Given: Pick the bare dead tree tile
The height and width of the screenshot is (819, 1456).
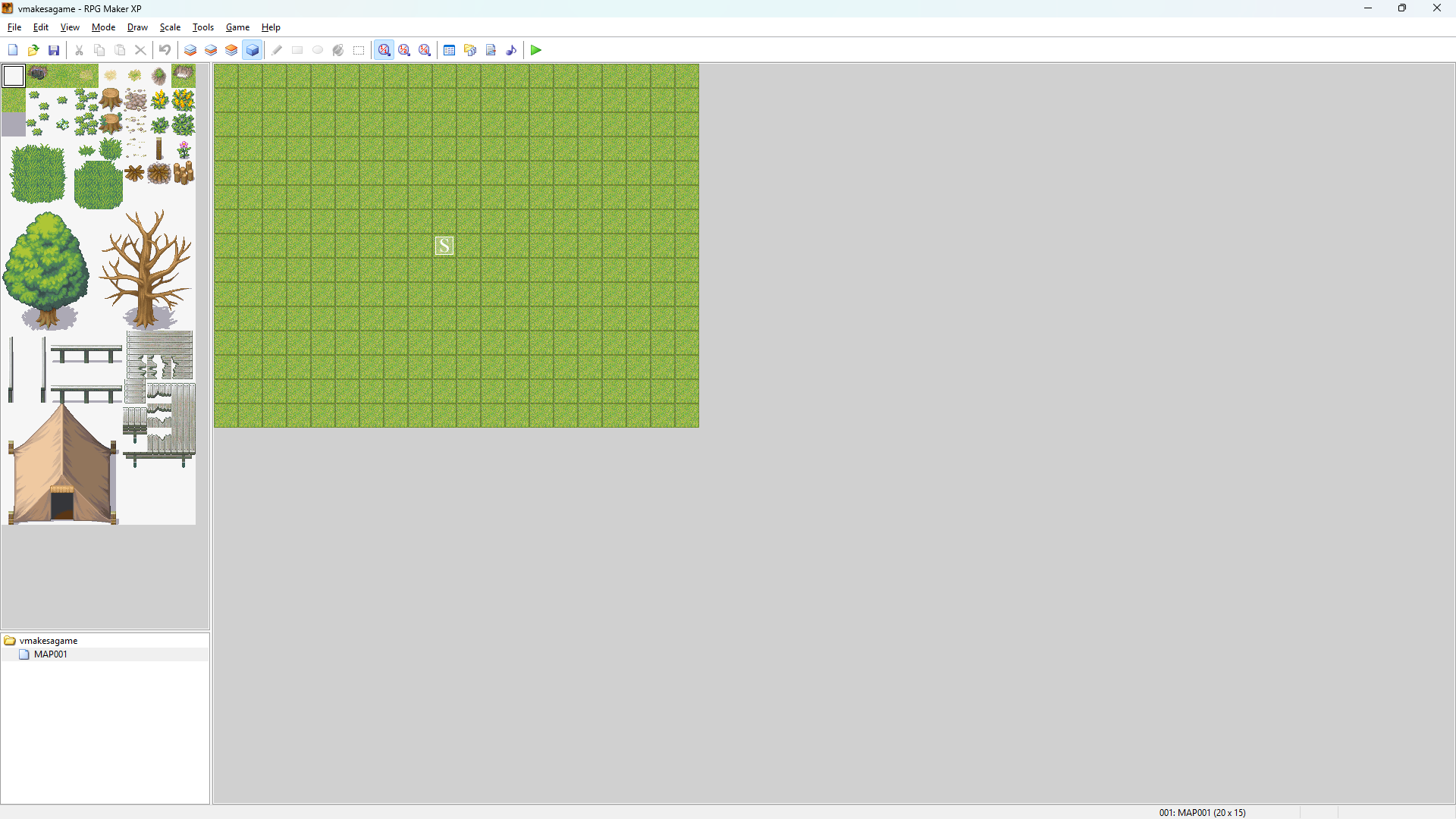Looking at the screenshot, I should tap(146, 269).
